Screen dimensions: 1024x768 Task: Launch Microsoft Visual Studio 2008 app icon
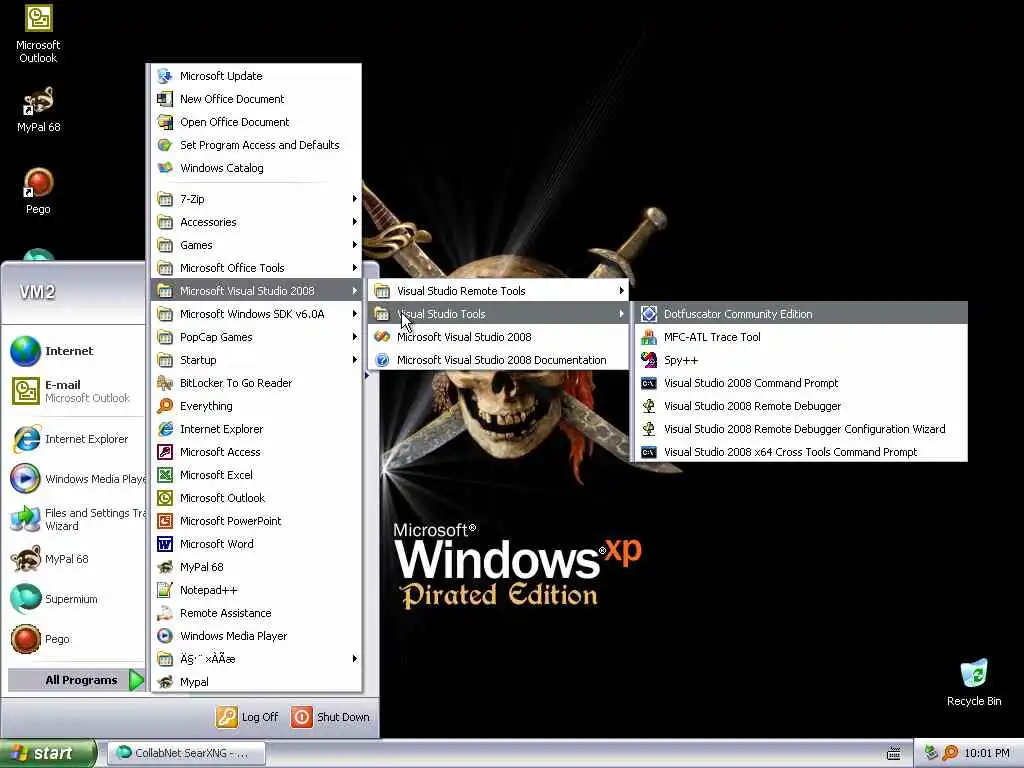(x=382, y=337)
